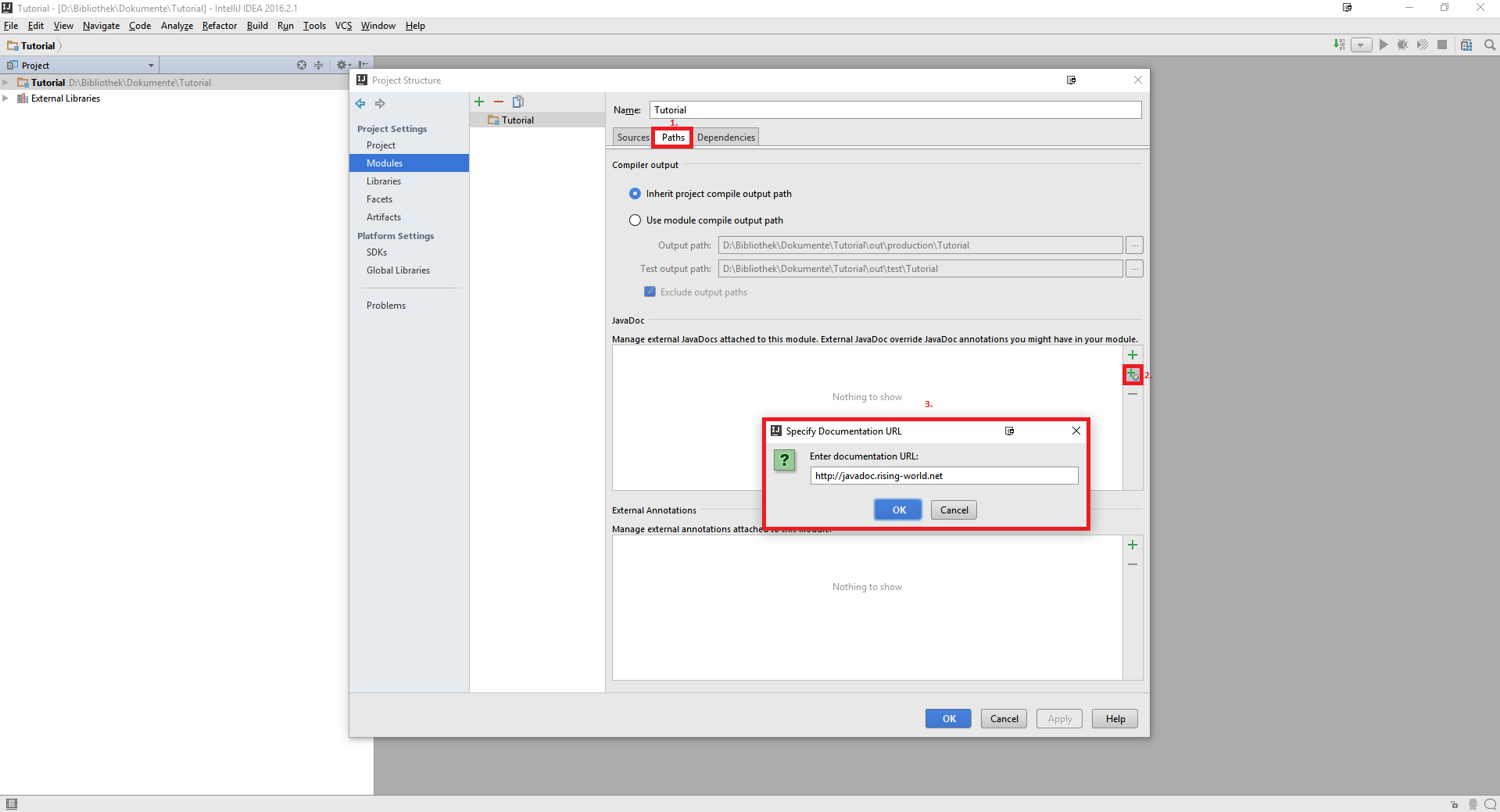Expand External Libraries tree node

pyautogui.click(x=6, y=98)
